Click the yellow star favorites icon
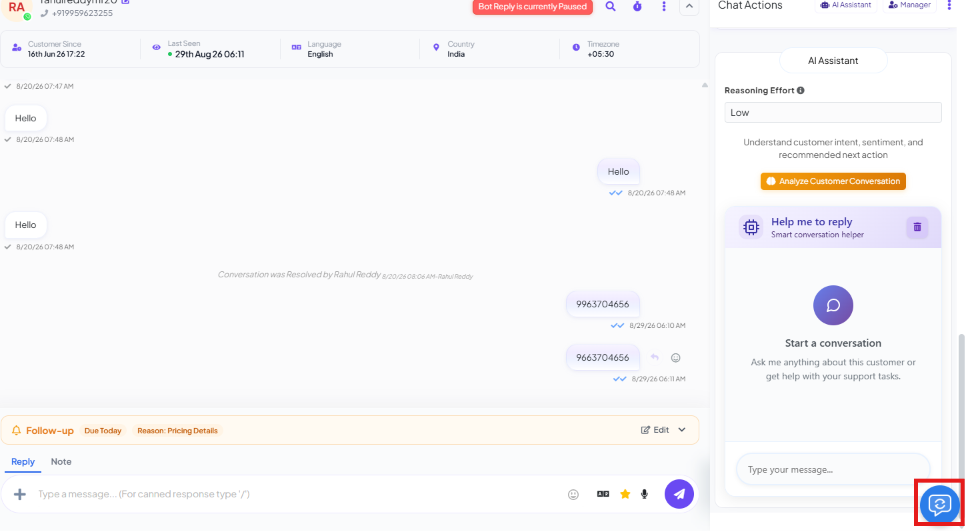 625,494
